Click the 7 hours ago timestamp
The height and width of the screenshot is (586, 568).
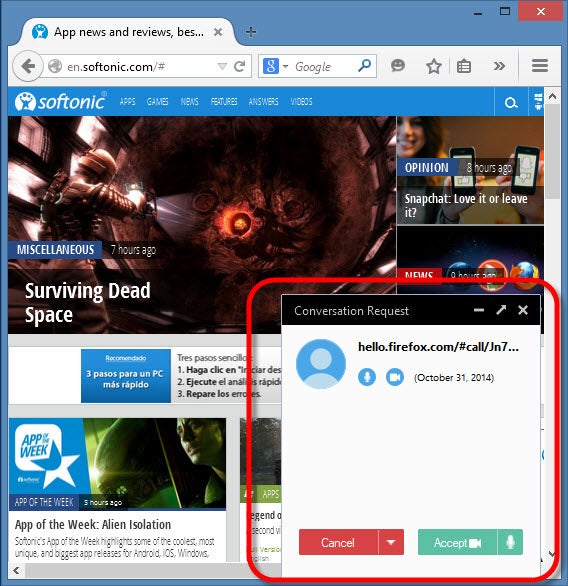[x=133, y=250]
